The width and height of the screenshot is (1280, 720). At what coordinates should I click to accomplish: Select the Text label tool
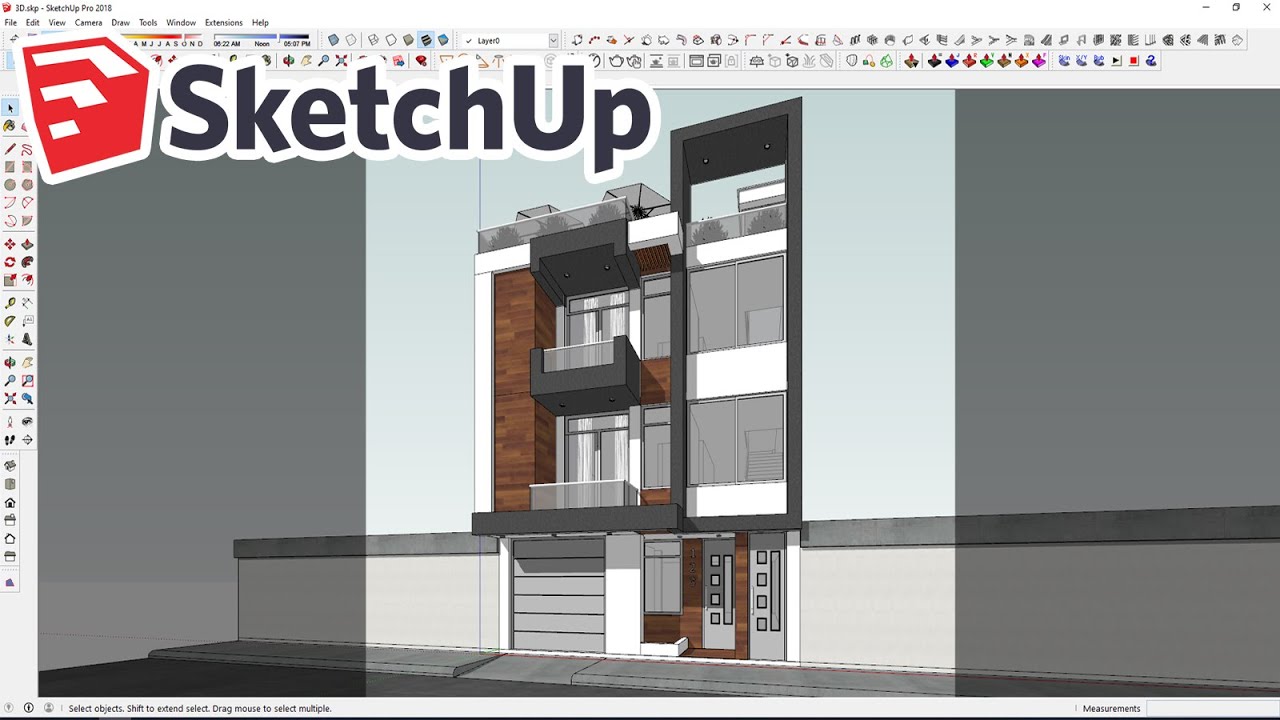27,320
